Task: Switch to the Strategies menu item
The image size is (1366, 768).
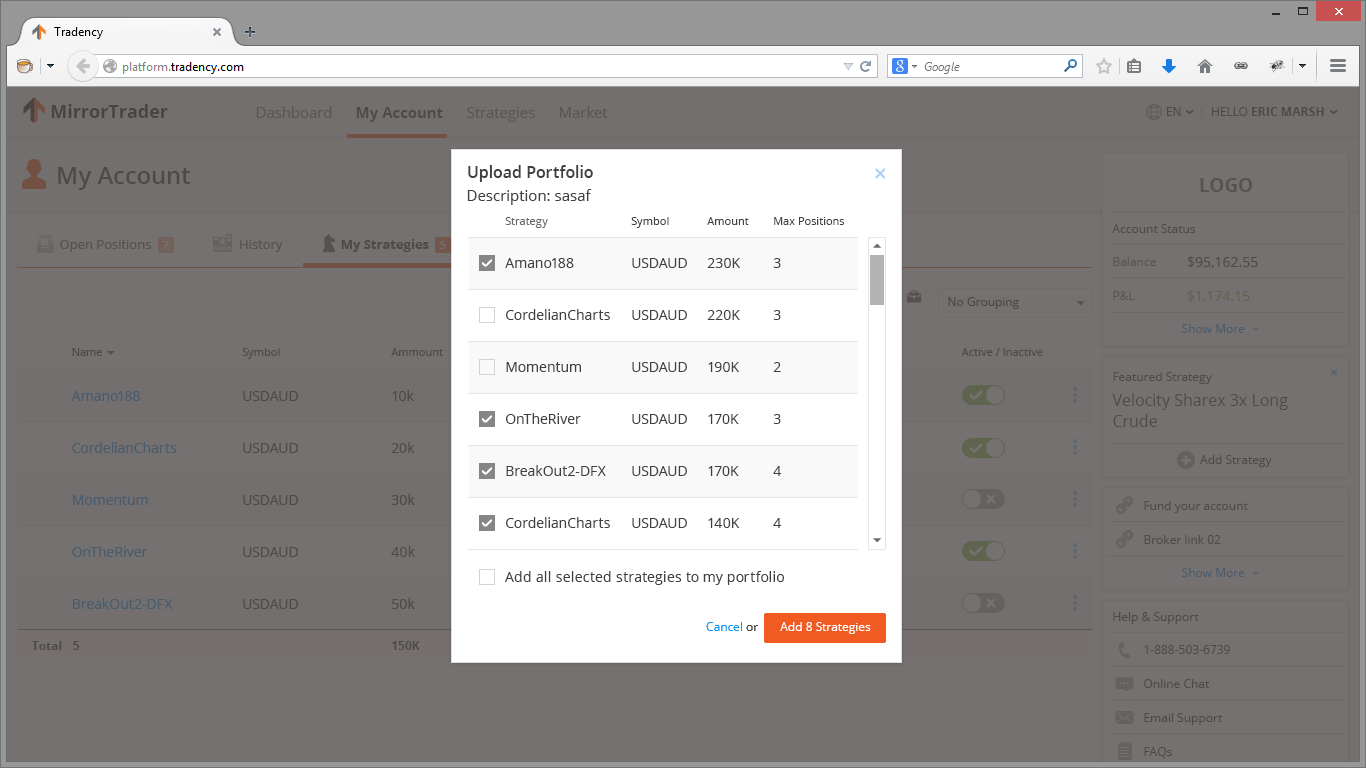Action: pos(500,113)
